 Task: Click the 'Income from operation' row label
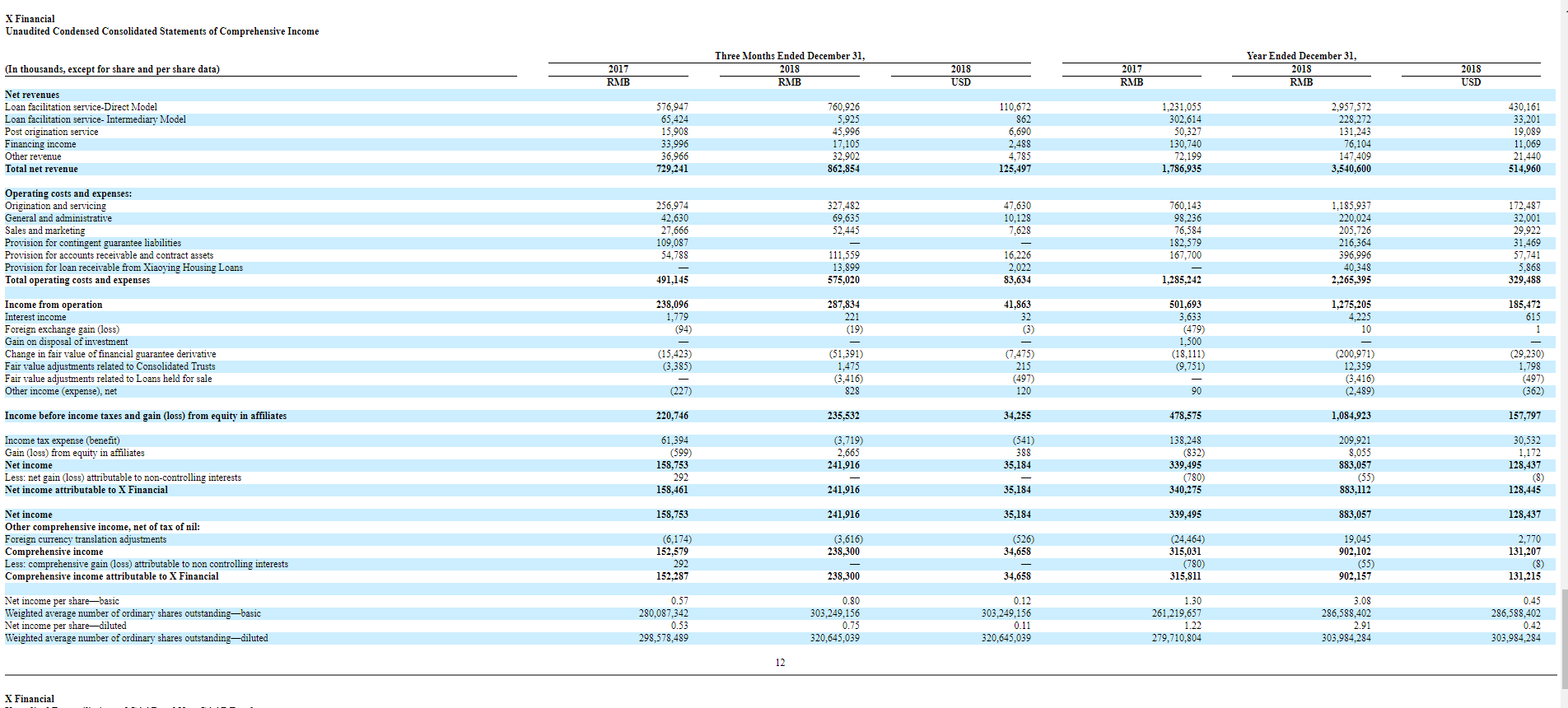click(54, 305)
